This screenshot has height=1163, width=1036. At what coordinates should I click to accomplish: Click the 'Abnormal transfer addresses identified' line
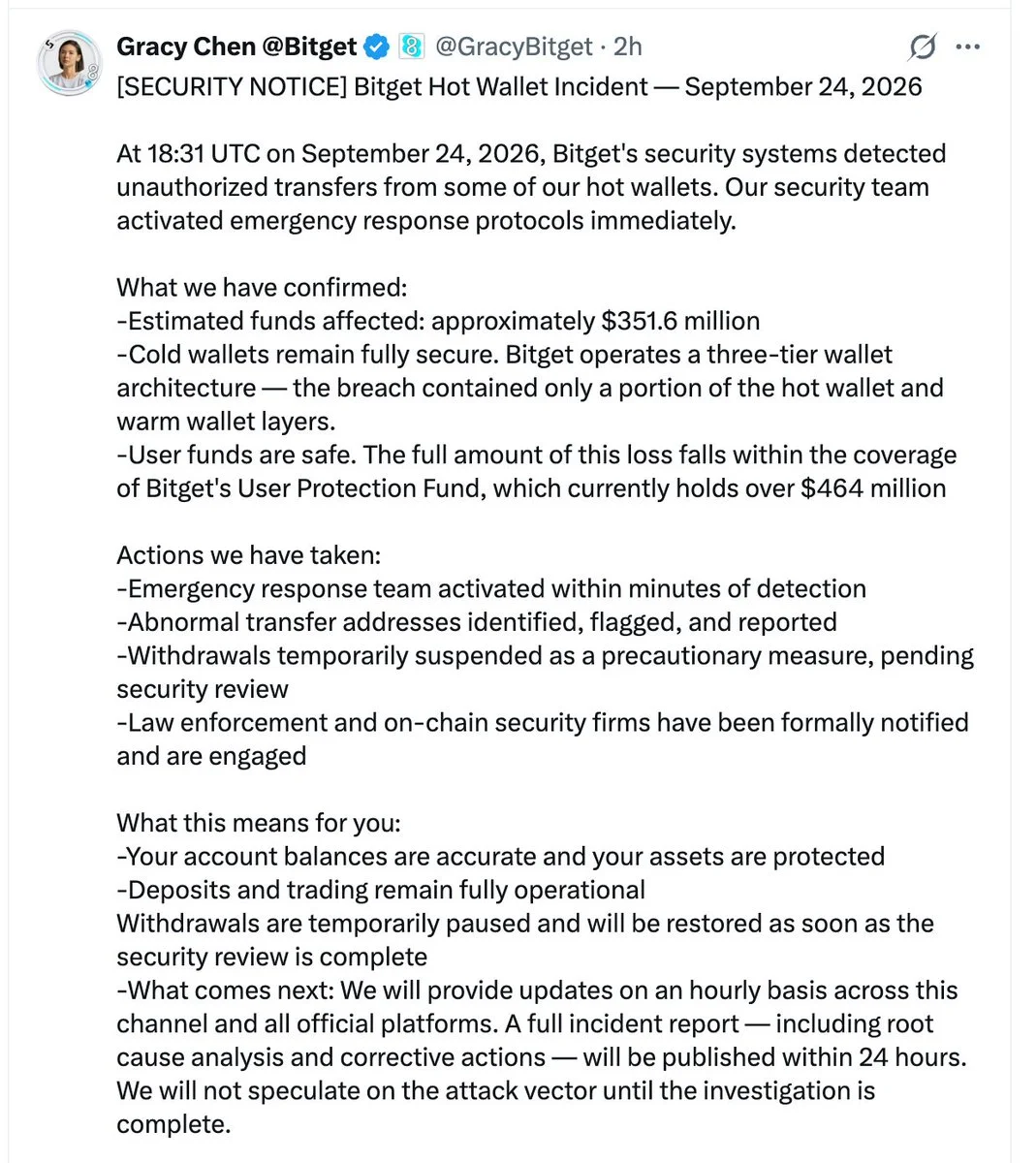(x=477, y=622)
